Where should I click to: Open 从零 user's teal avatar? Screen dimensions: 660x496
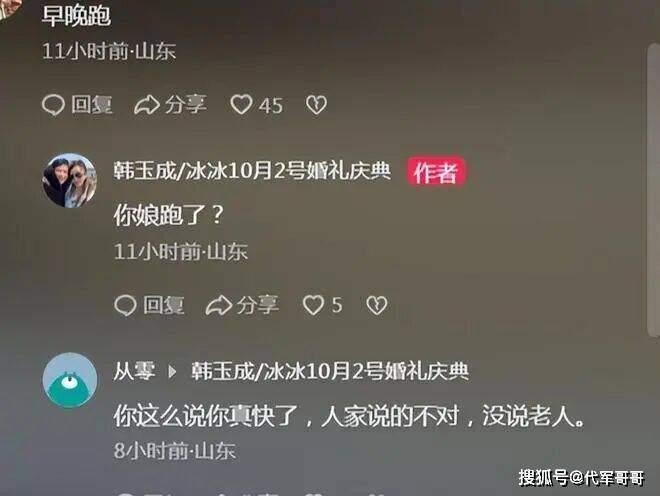click(x=70, y=380)
